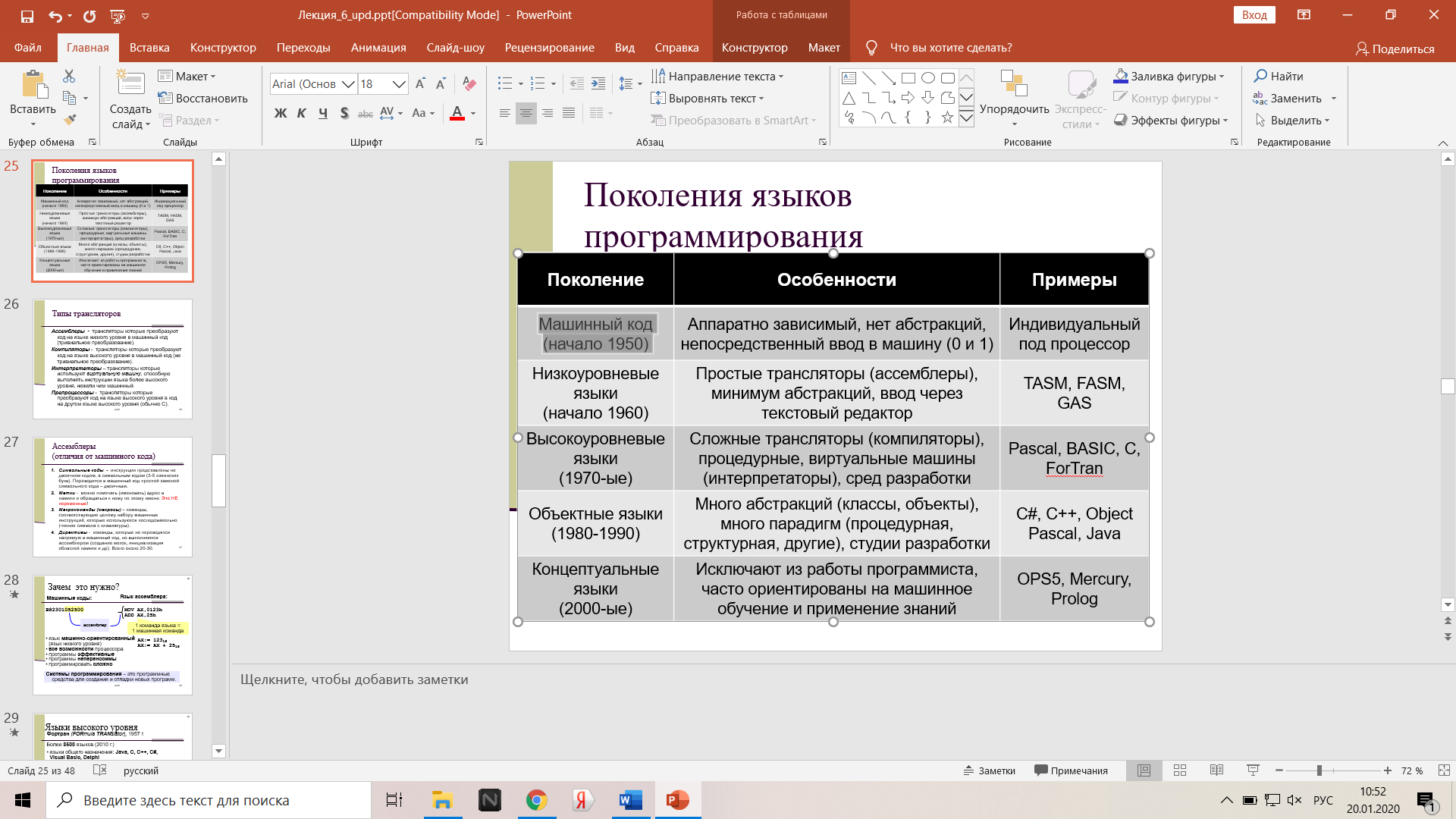Toggle strikethrough (abc) formatting
Screen dimensions: 1456x819
pos(366,114)
